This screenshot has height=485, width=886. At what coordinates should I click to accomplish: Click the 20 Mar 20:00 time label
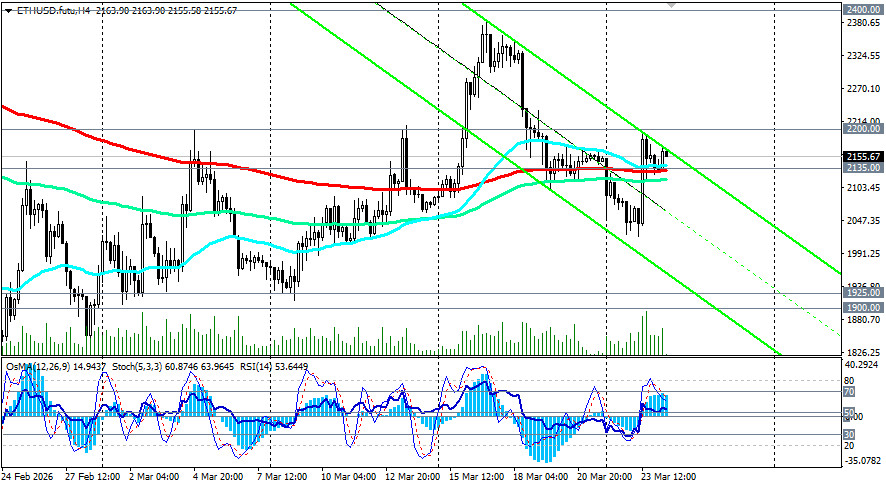(x=605, y=477)
